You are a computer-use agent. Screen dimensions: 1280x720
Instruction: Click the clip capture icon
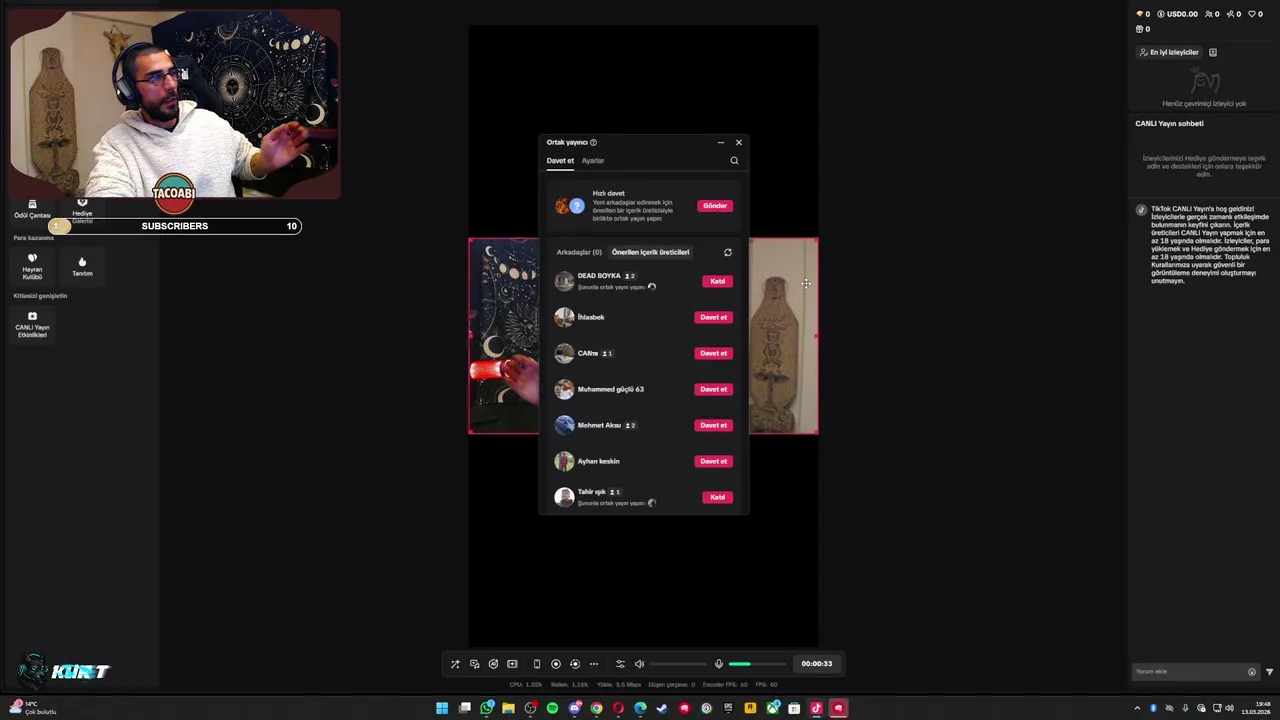point(575,664)
